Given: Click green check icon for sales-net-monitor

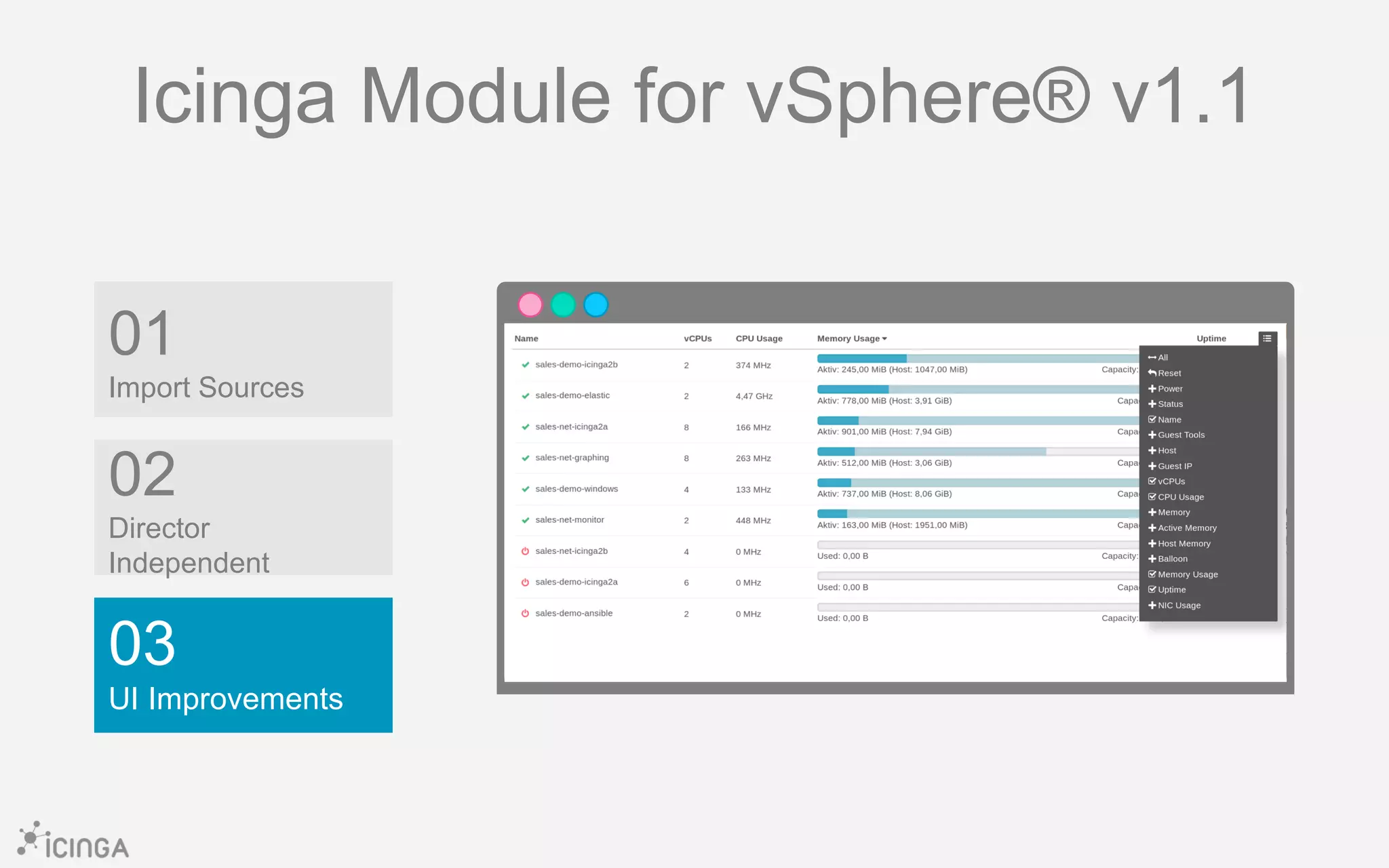Looking at the screenshot, I should pyautogui.click(x=525, y=520).
